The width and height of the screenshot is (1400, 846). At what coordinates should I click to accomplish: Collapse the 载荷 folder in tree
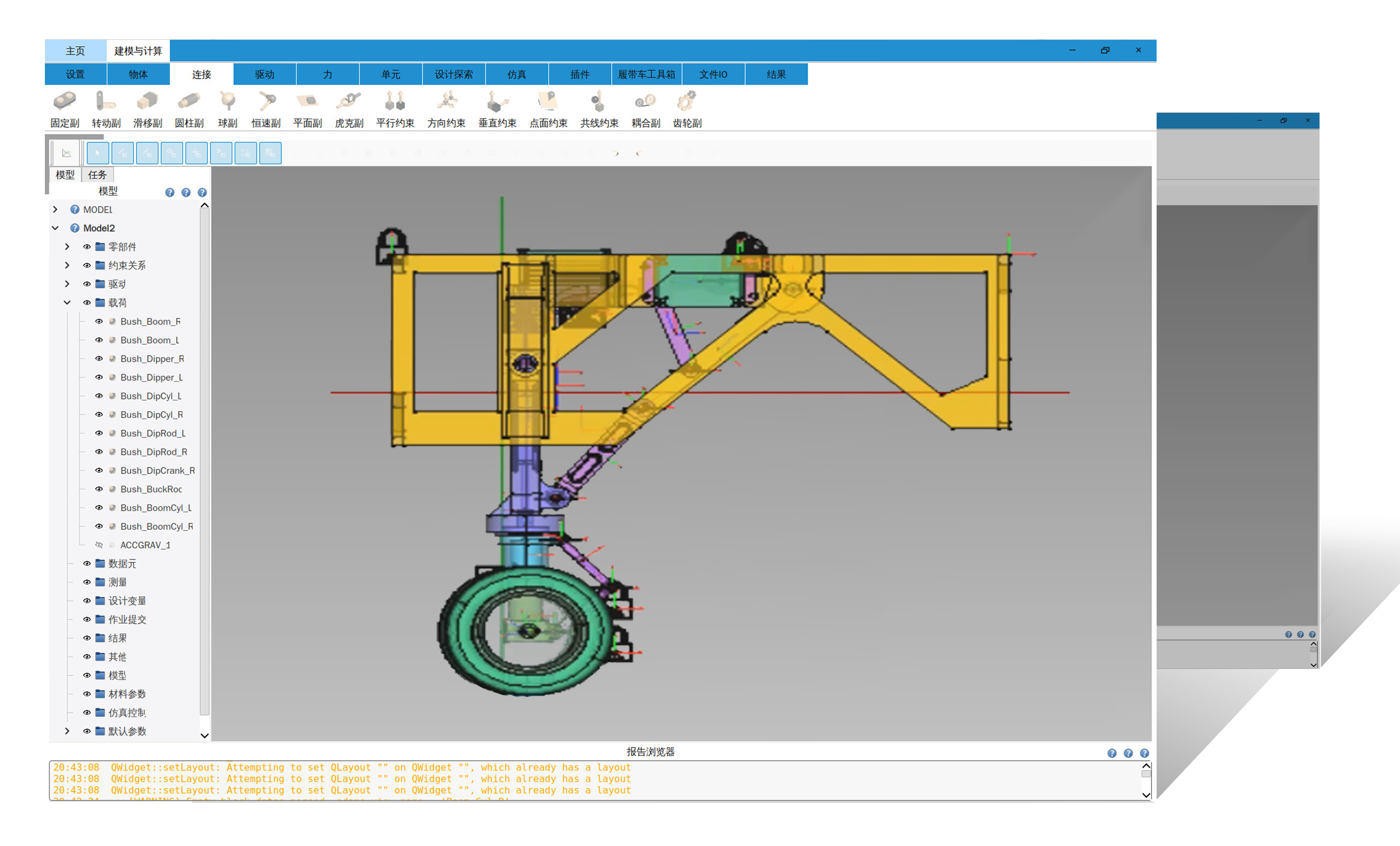(x=67, y=303)
